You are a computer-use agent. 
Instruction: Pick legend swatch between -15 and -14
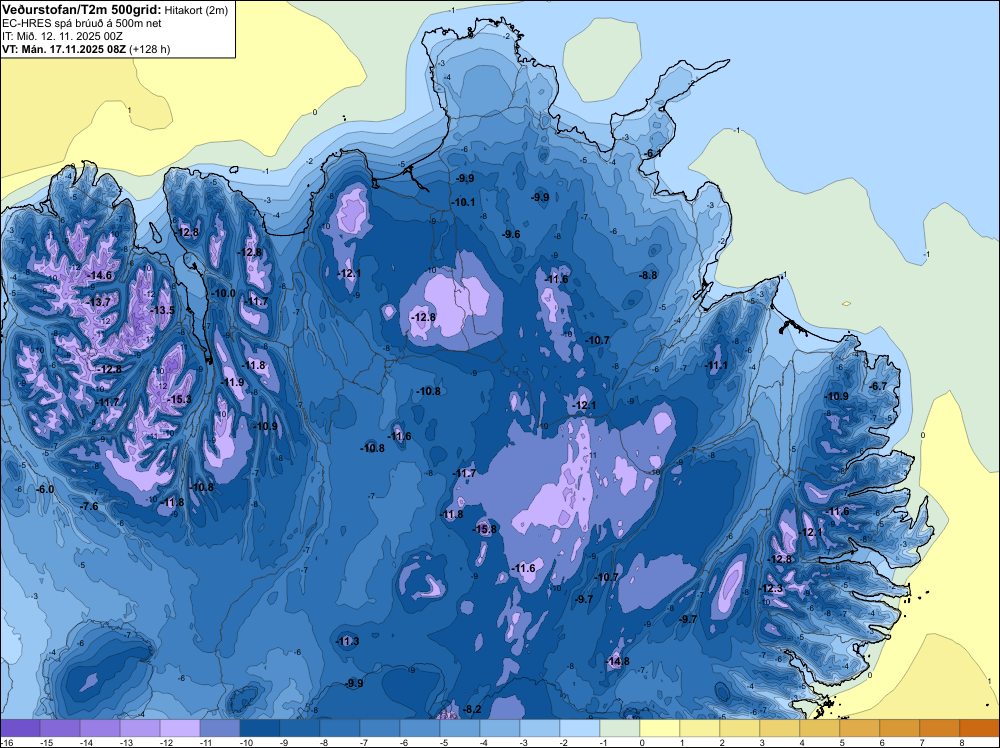pos(60,728)
